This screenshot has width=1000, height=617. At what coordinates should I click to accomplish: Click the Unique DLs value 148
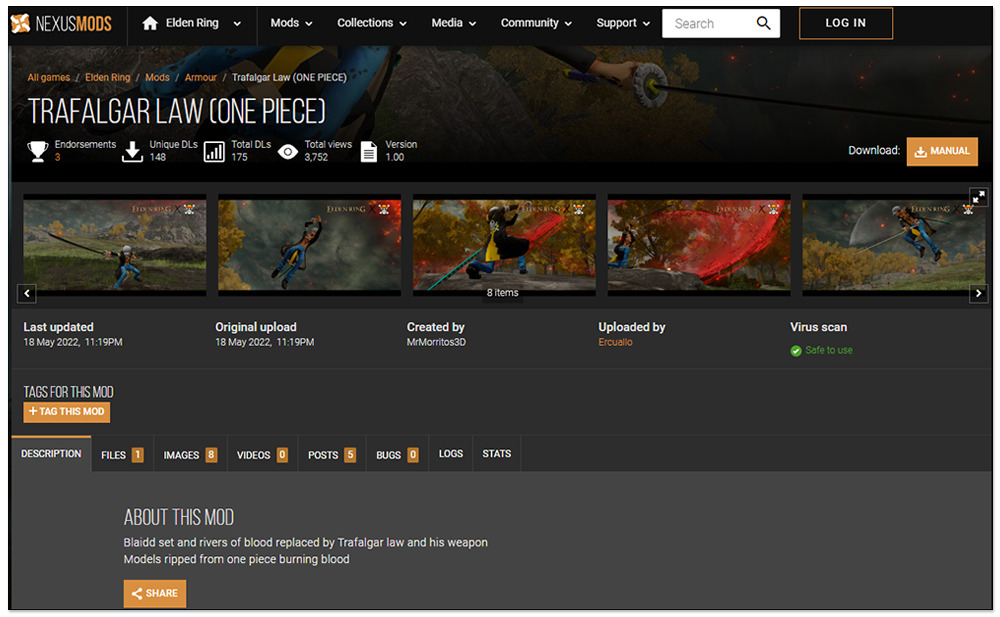point(158,157)
